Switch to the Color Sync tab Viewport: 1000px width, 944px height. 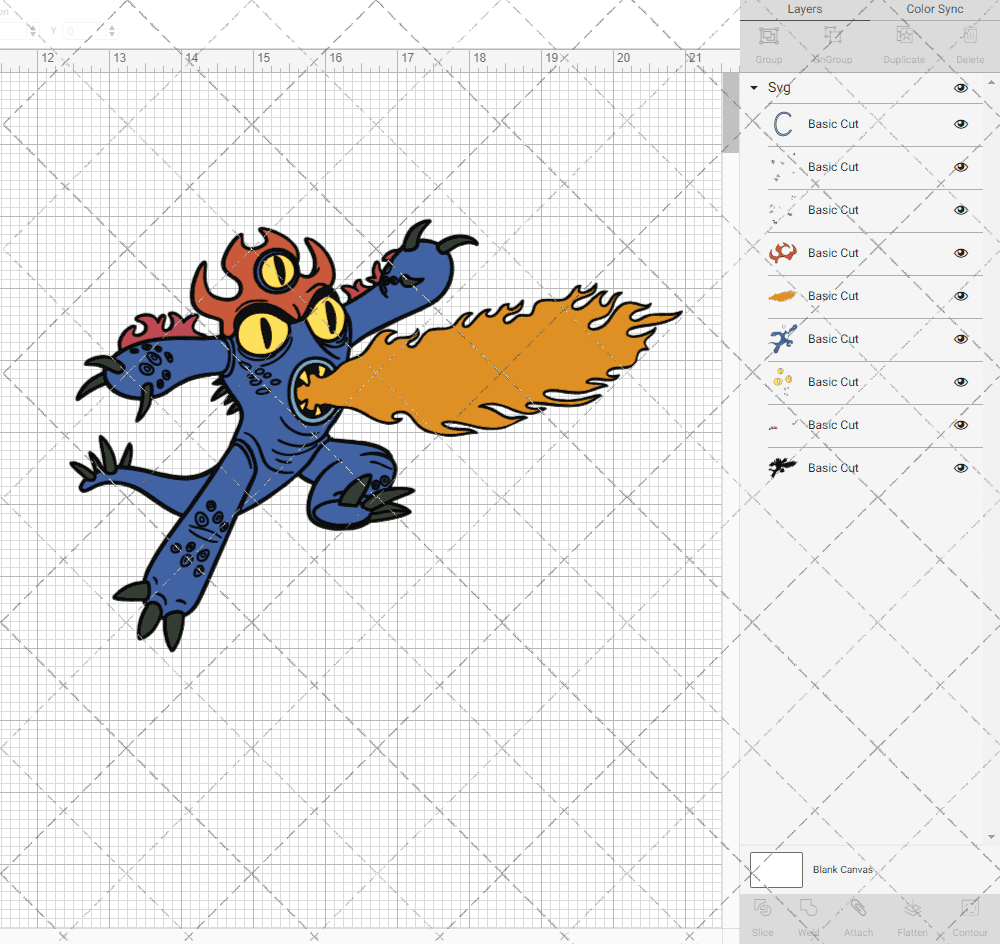(x=934, y=10)
